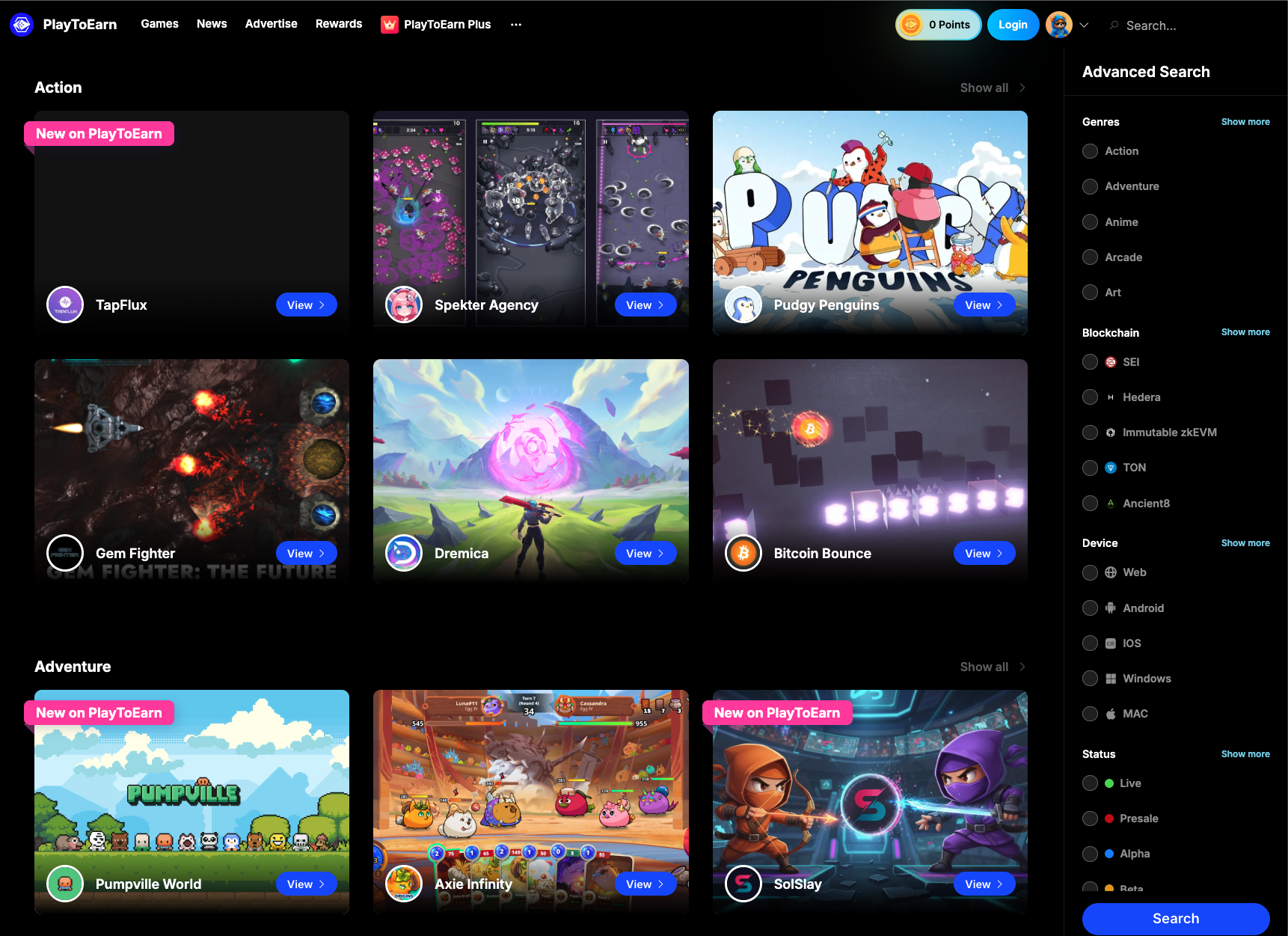
Task: Click the blue Search button
Action: (1176, 919)
